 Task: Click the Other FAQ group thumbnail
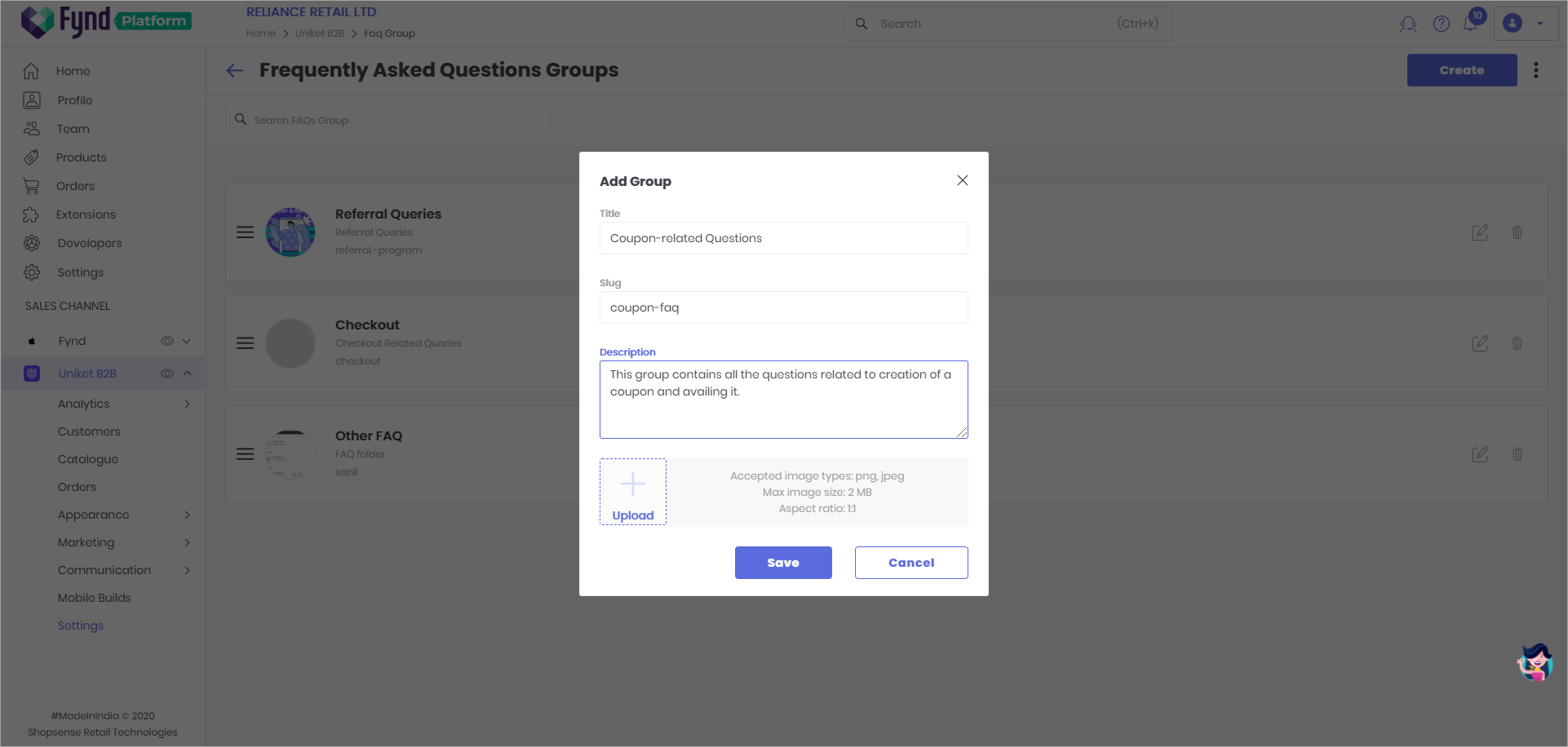coord(290,454)
